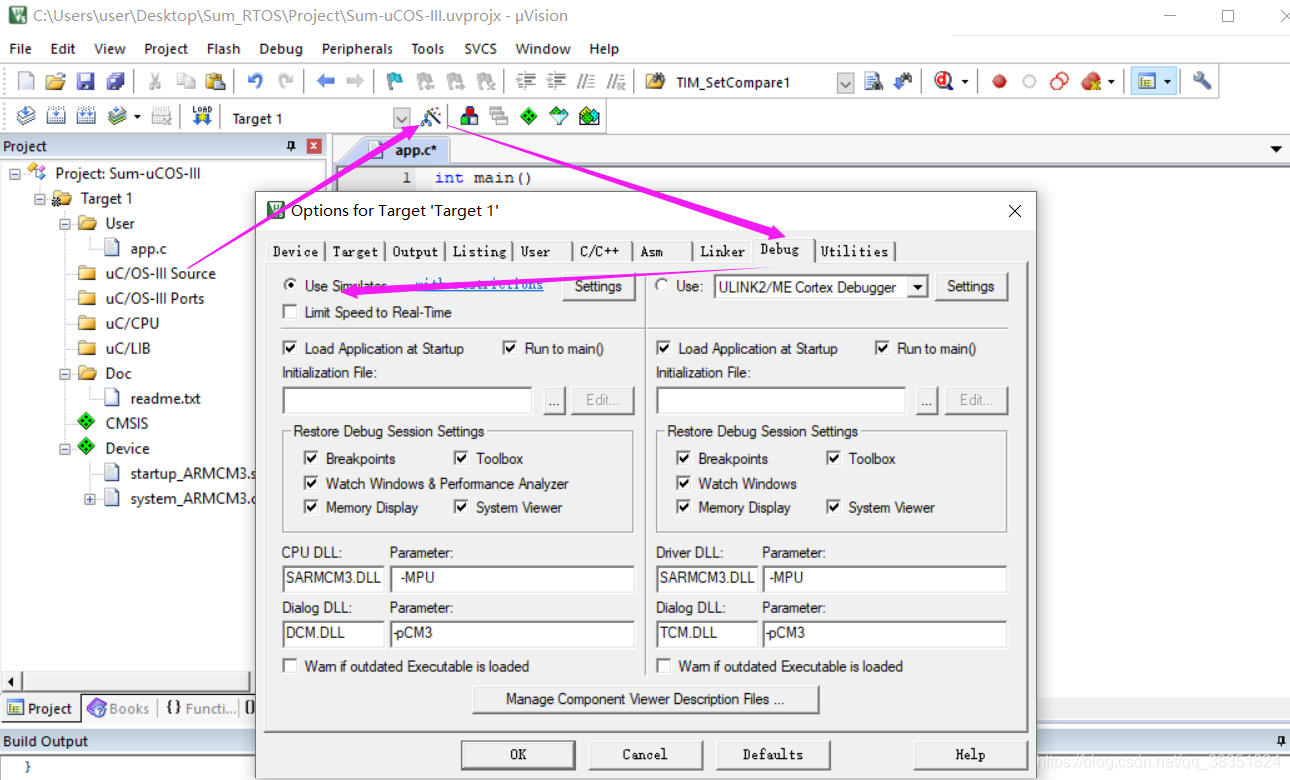Toggle simulator Load Application at Startup

coord(290,348)
